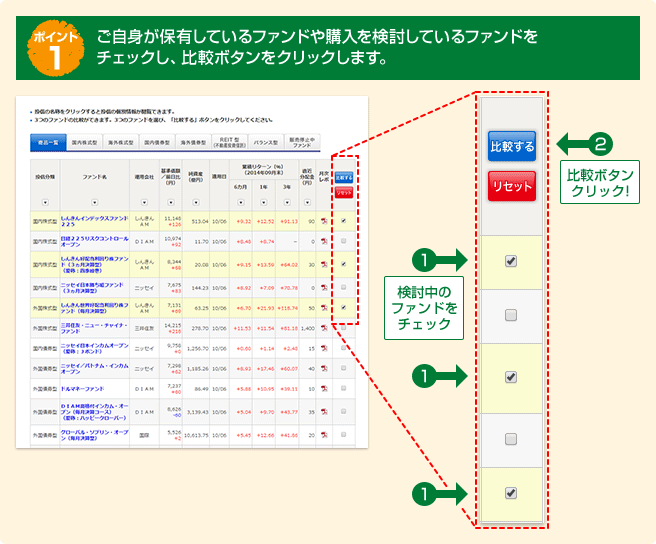
Task: Uncheck the first checkbox in enlarged panel
Action: (x=511, y=262)
